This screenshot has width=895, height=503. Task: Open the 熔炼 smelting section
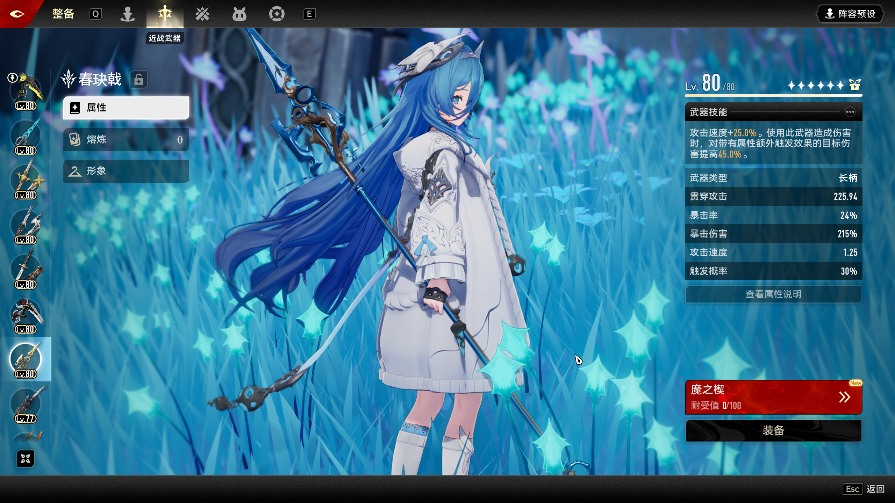point(126,140)
